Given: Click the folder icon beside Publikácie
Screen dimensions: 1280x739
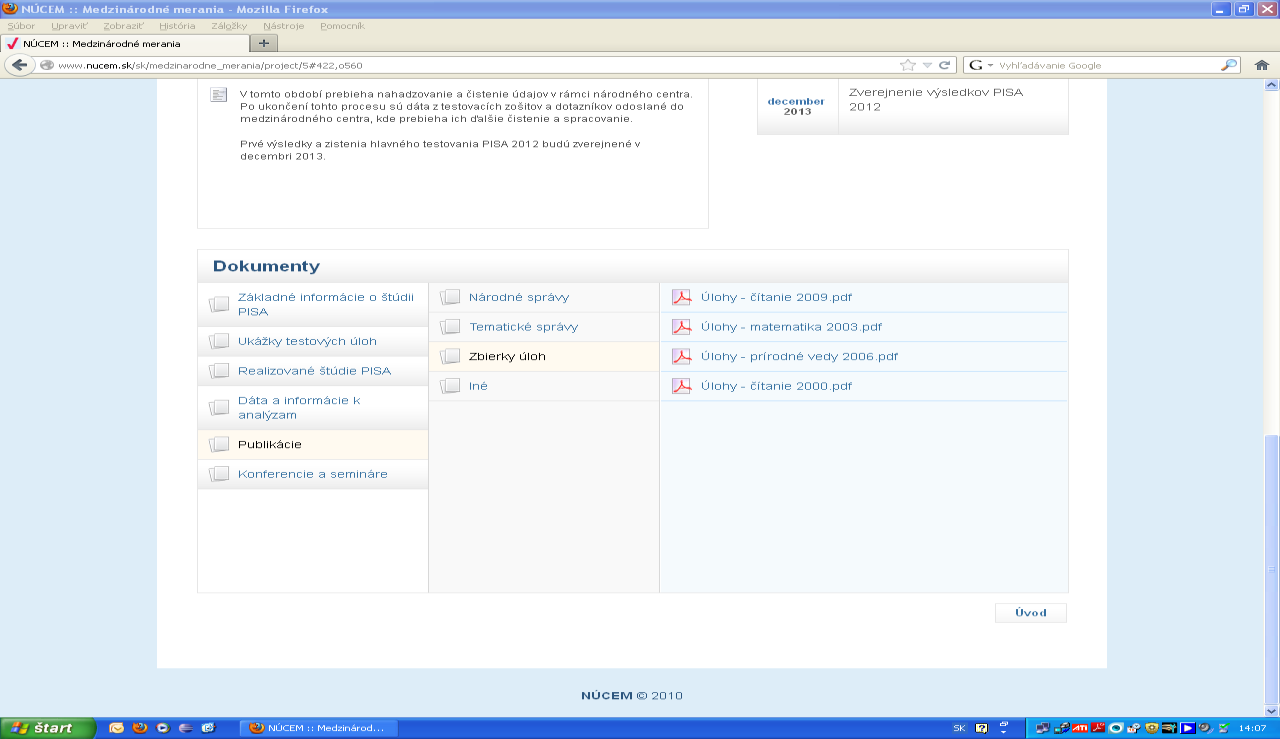Looking at the screenshot, I should tap(219, 444).
